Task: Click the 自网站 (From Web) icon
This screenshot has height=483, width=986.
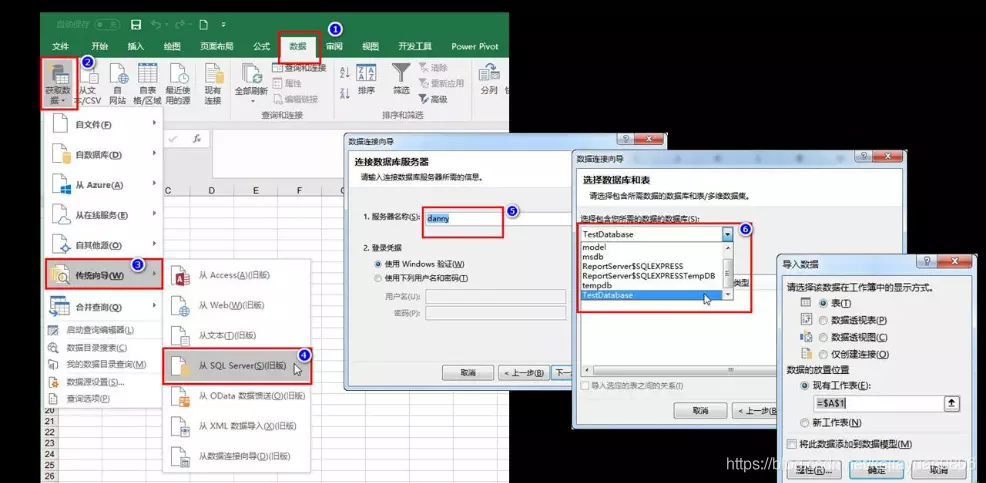Action: (118, 74)
